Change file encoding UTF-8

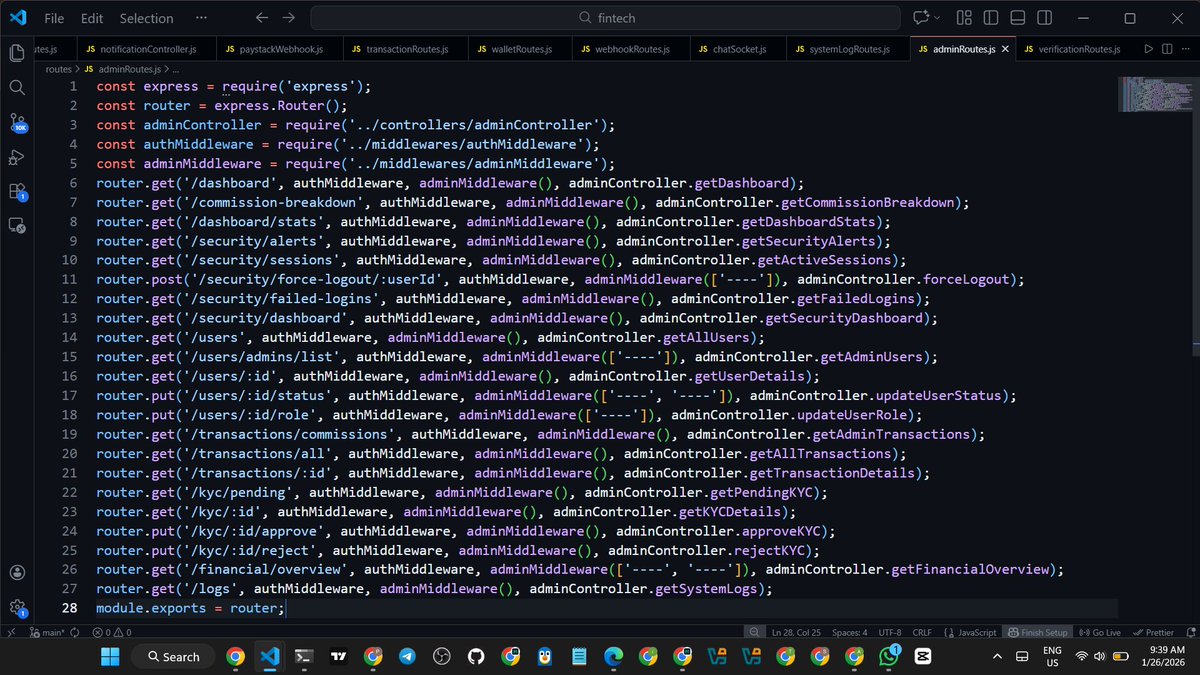(x=890, y=632)
